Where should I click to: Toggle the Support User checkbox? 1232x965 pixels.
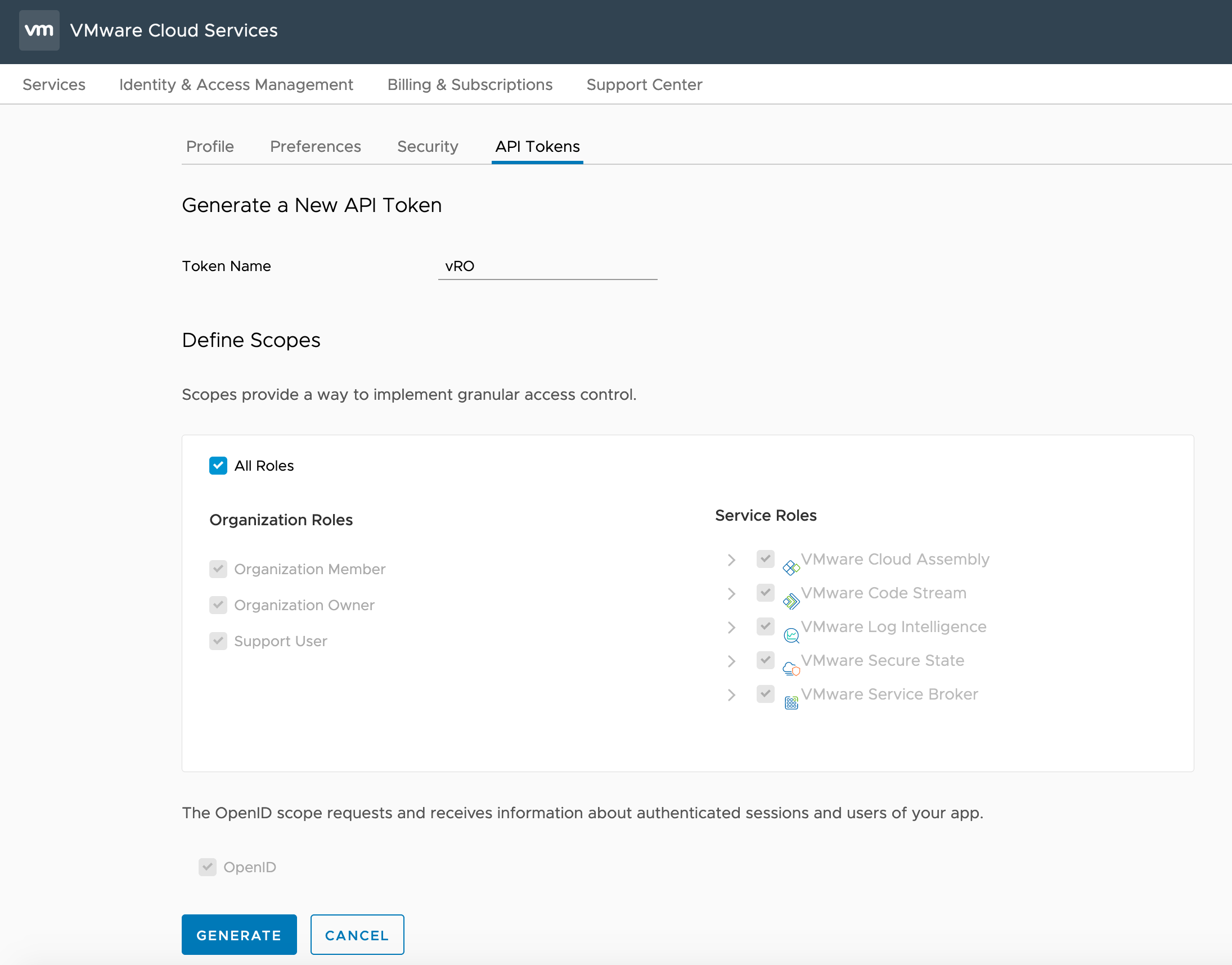pyautogui.click(x=218, y=641)
